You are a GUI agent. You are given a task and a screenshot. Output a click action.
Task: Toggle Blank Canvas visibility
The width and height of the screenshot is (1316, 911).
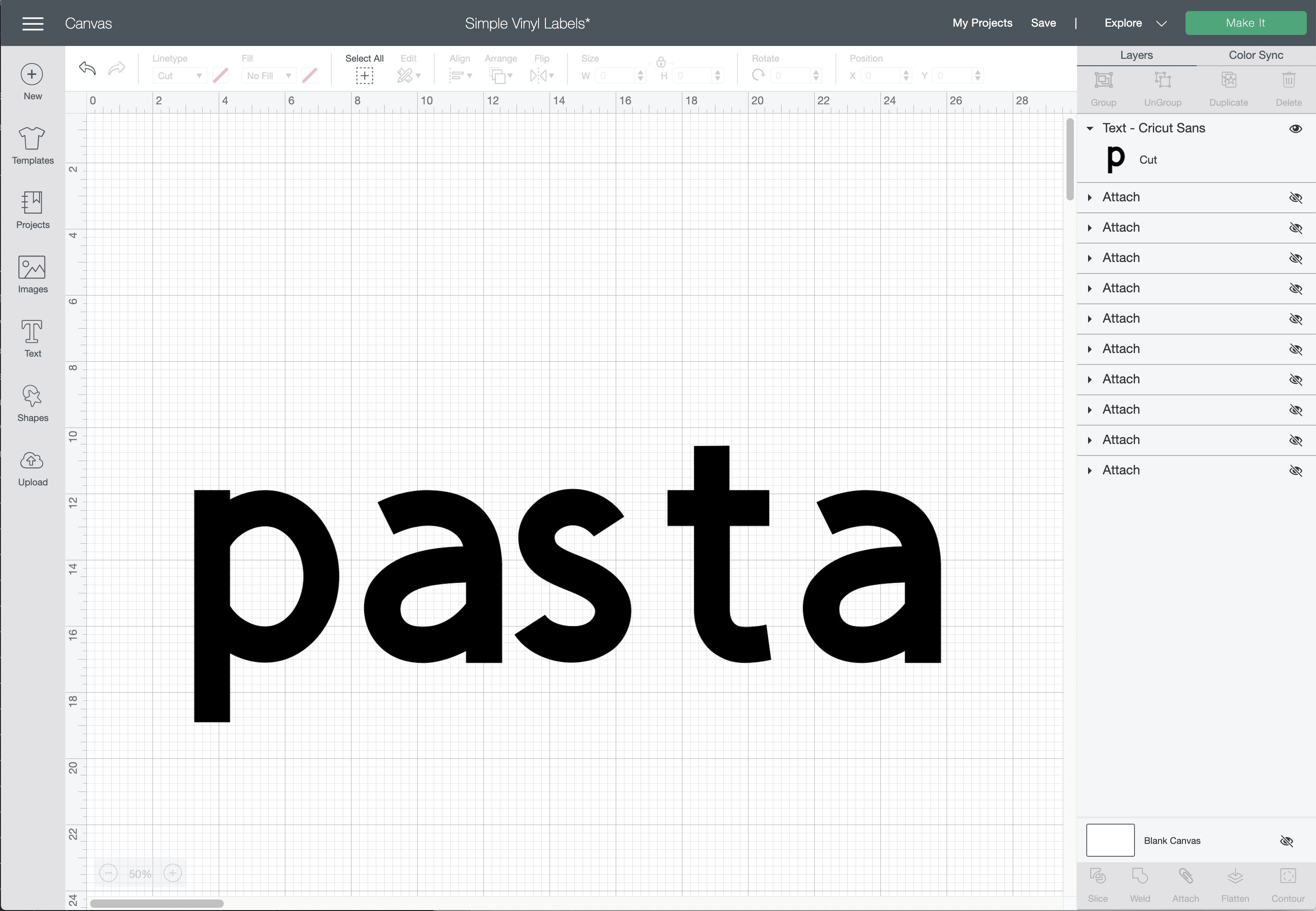coord(1286,840)
